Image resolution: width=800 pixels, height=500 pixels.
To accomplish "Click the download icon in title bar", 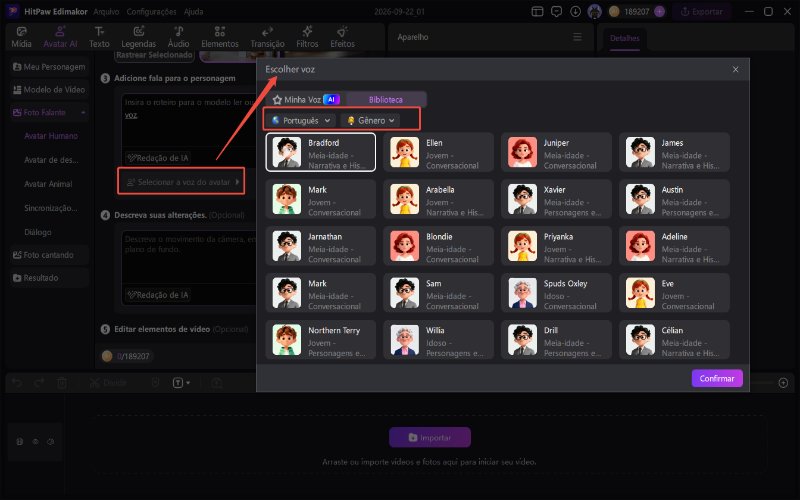I will tap(576, 11).
